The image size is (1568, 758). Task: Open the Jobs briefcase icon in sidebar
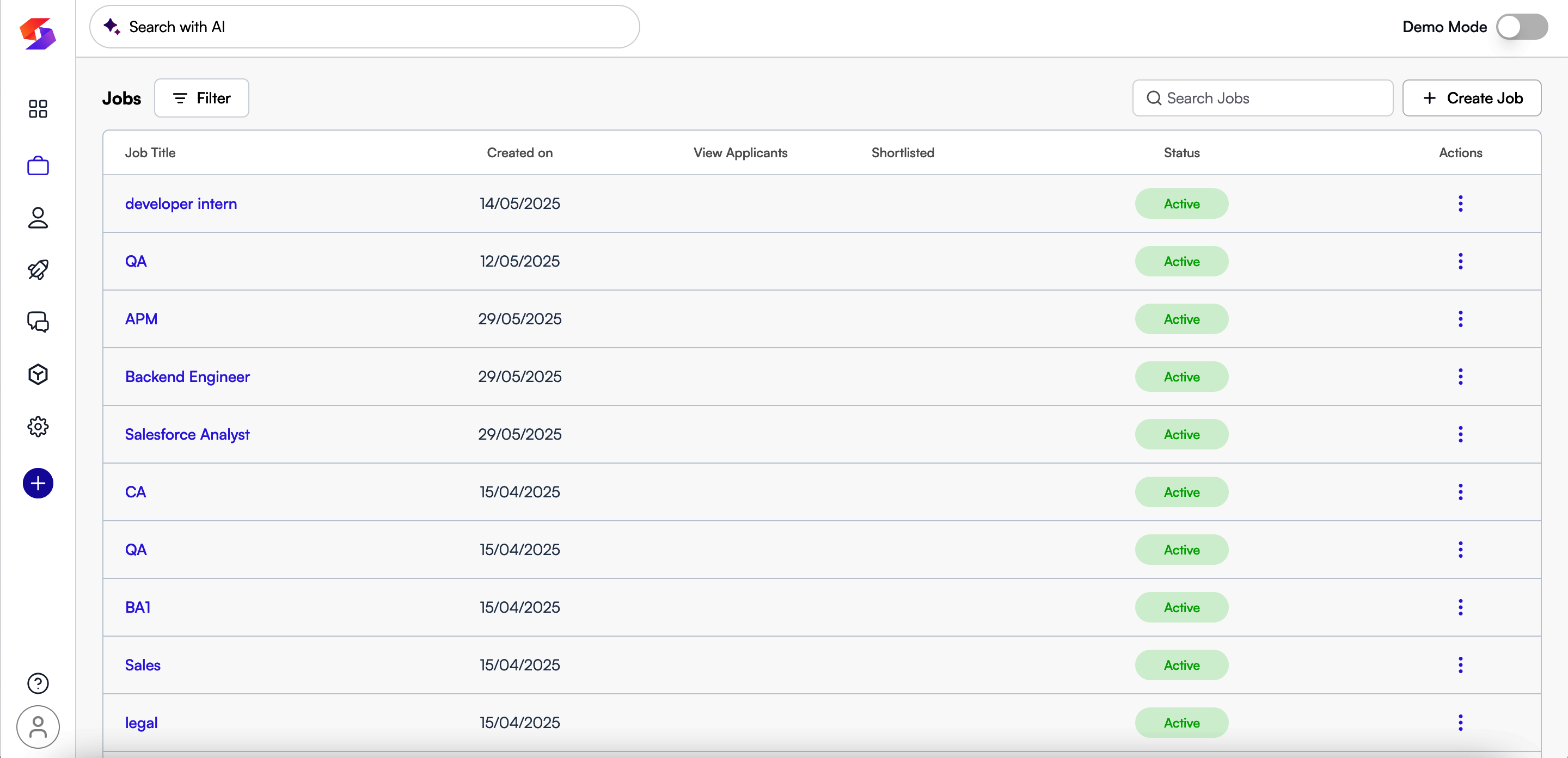click(38, 165)
